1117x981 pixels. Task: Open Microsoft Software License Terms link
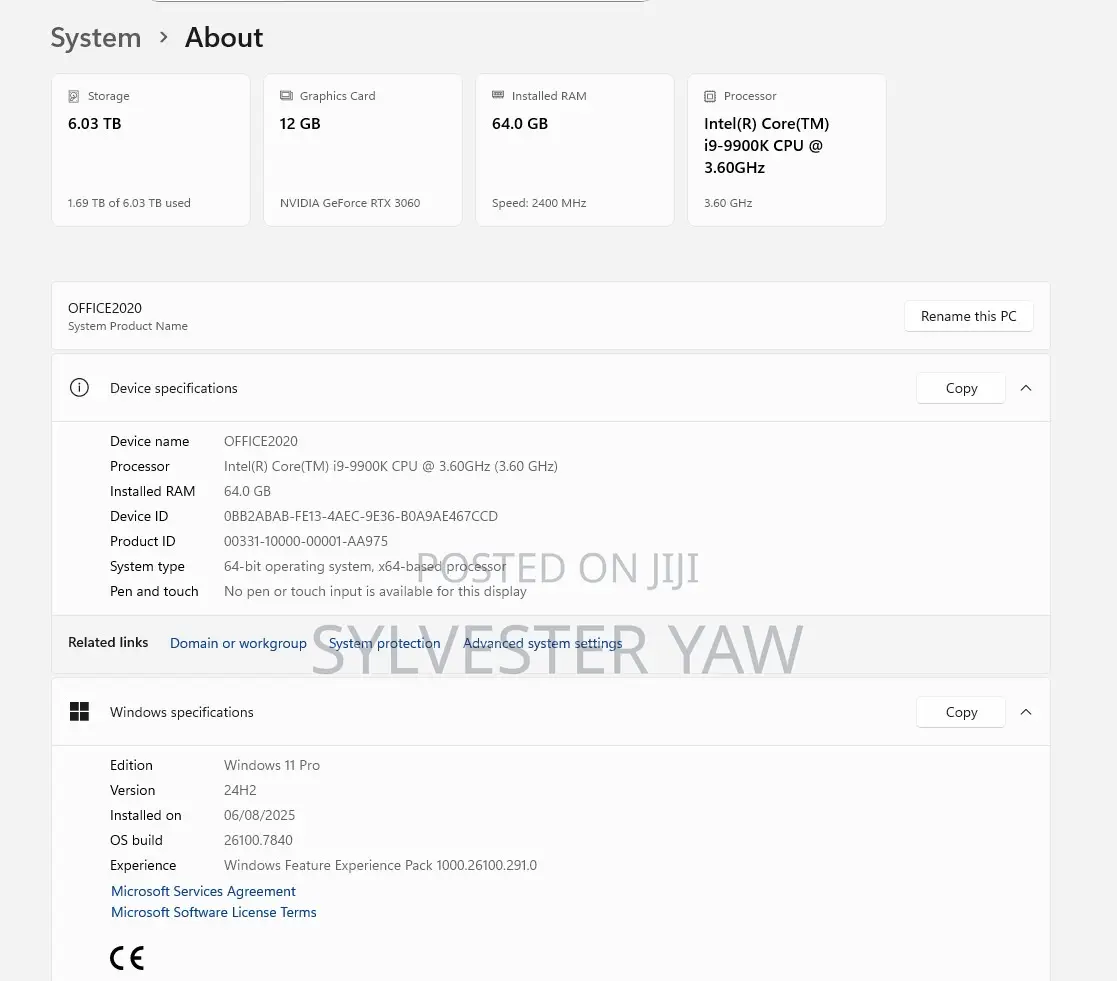coord(214,912)
